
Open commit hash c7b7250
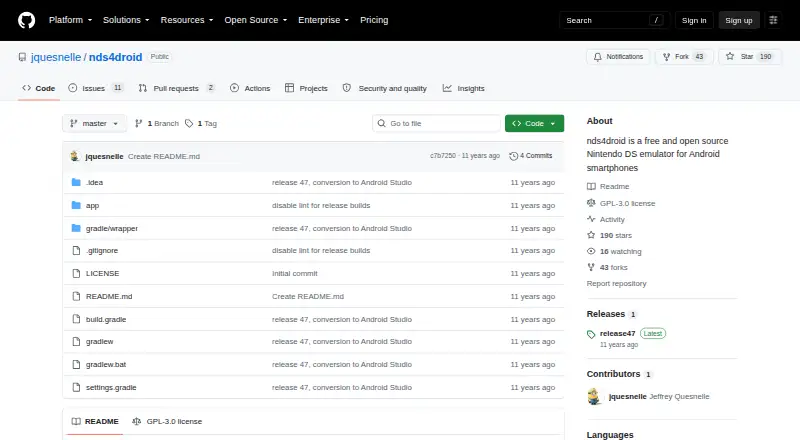pyautogui.click(x=442, y=156)
